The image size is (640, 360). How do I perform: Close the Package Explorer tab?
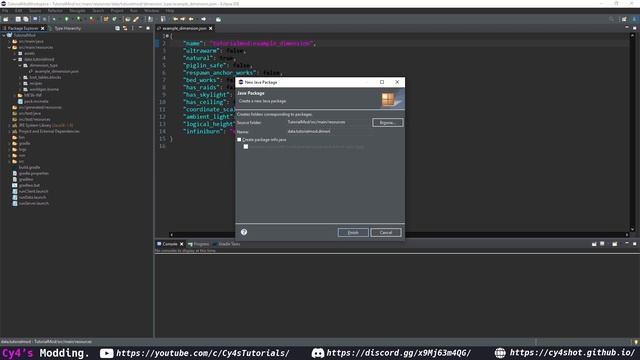tap(42, 28)
